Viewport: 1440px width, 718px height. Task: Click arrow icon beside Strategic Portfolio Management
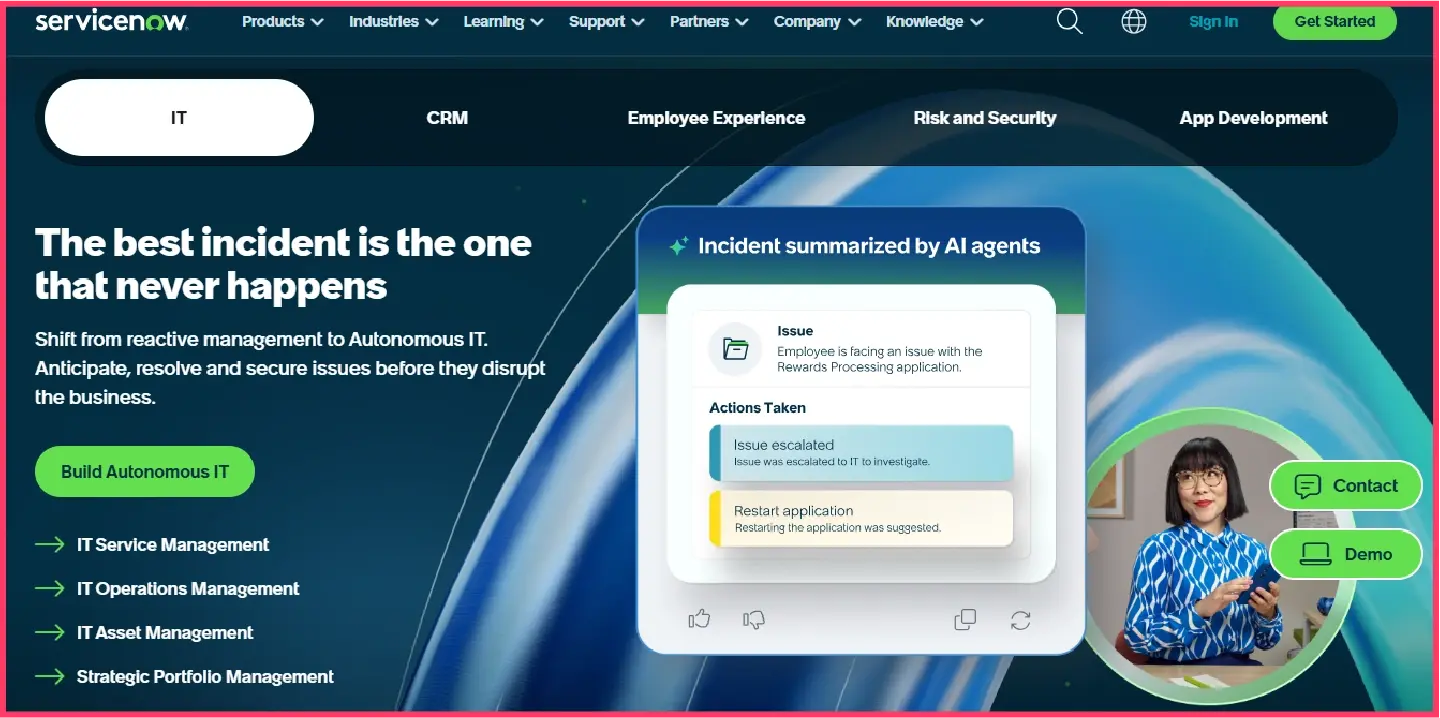coord(50,677)
